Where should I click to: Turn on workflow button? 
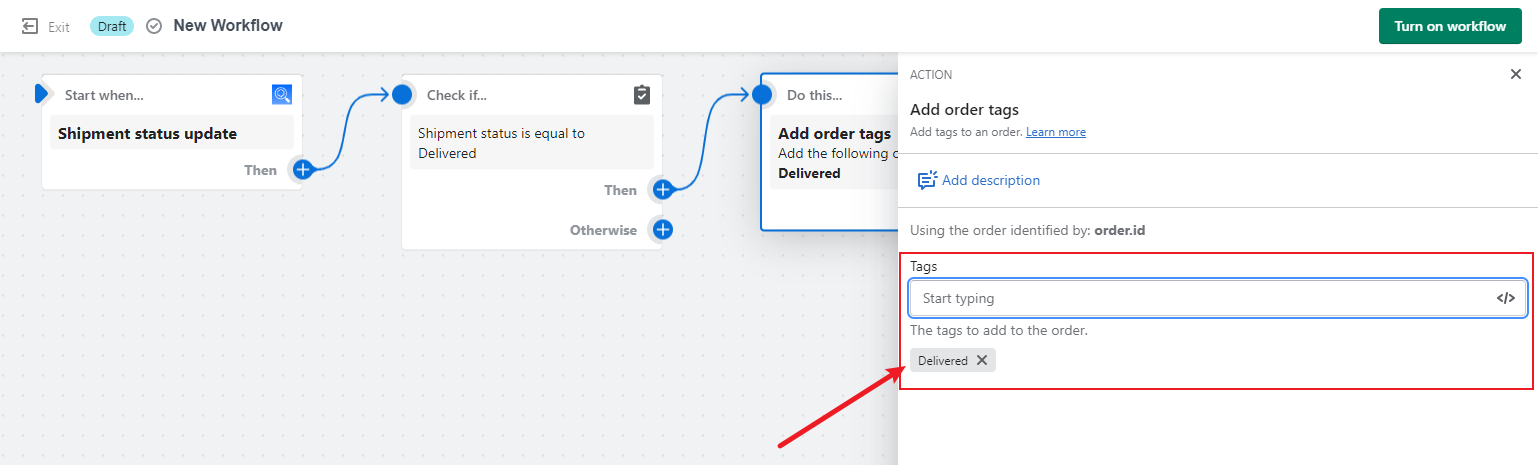[x=1450, y=26]
